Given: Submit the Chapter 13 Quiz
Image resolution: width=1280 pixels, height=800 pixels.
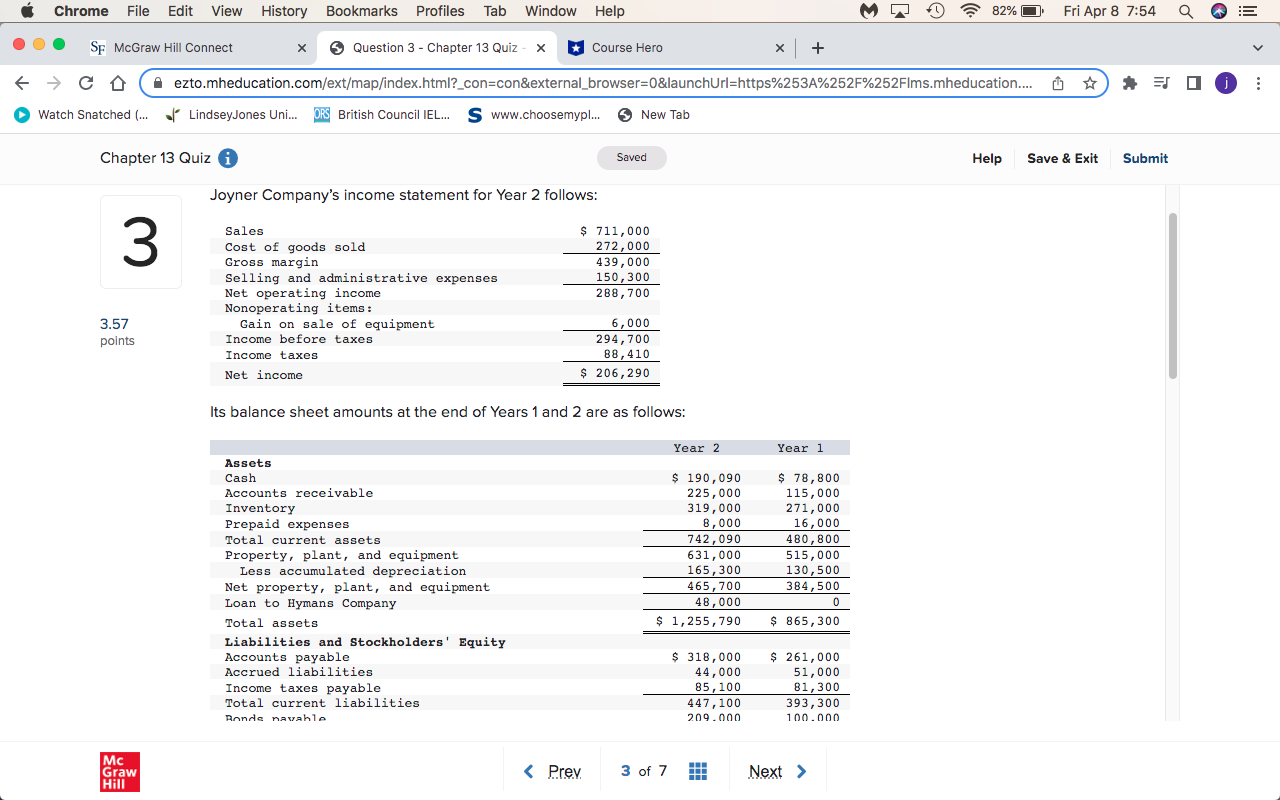Looking at the screenshot, I should (x=1144, y=158).
